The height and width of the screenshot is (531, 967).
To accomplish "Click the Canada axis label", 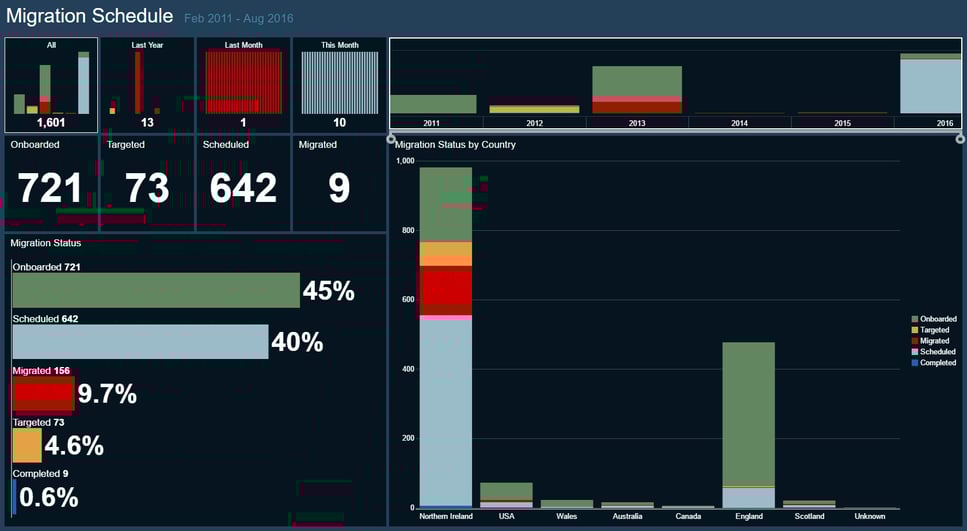I will pos(688,516).
